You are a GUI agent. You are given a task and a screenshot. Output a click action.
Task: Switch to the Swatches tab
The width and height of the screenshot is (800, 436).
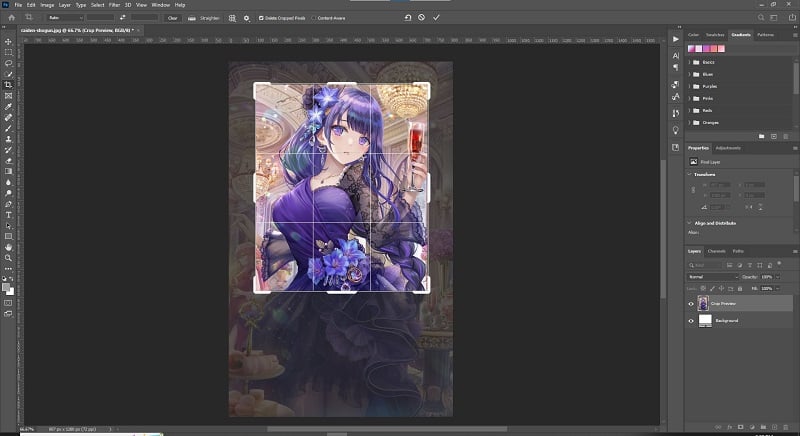tap(715, 35)
